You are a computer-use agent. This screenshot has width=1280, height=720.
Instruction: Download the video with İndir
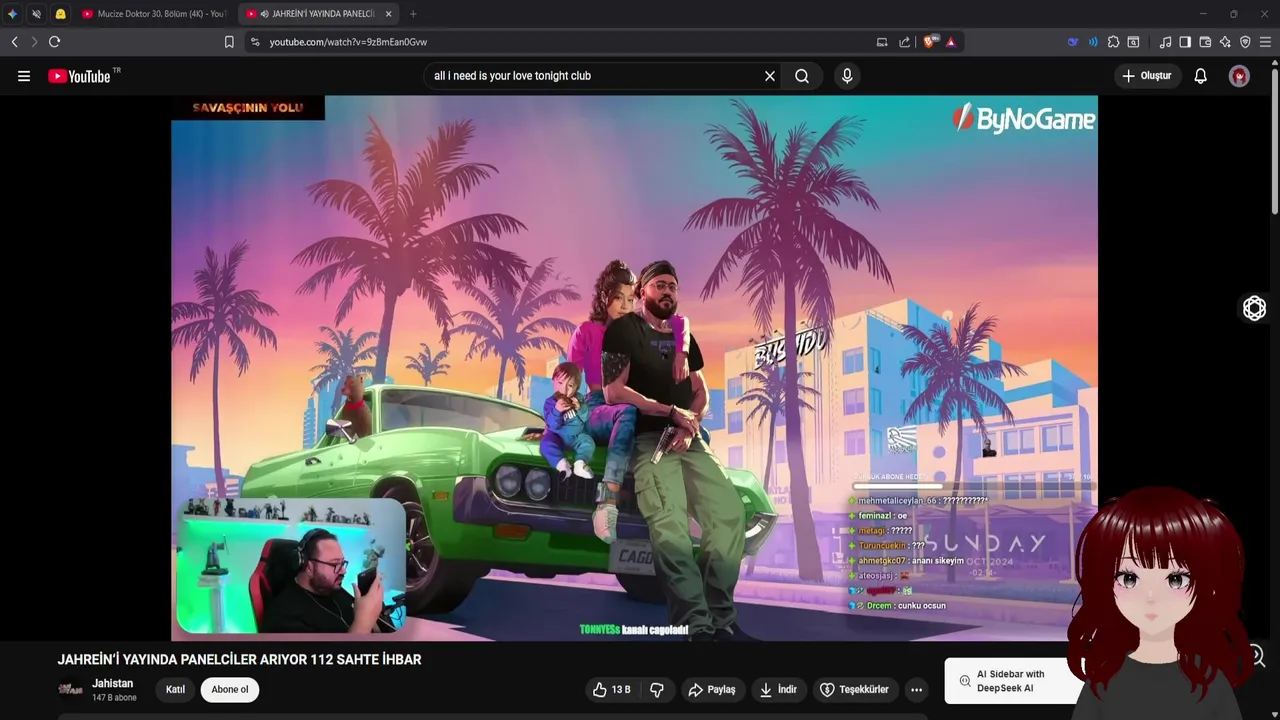778,689
